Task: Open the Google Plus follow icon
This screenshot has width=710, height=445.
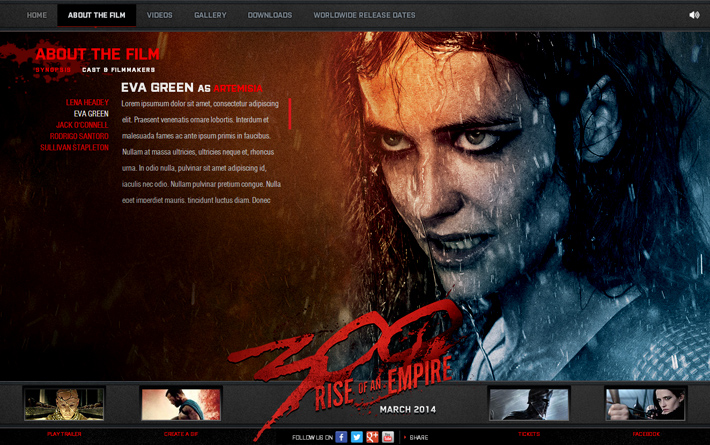Action: (372, 437)
